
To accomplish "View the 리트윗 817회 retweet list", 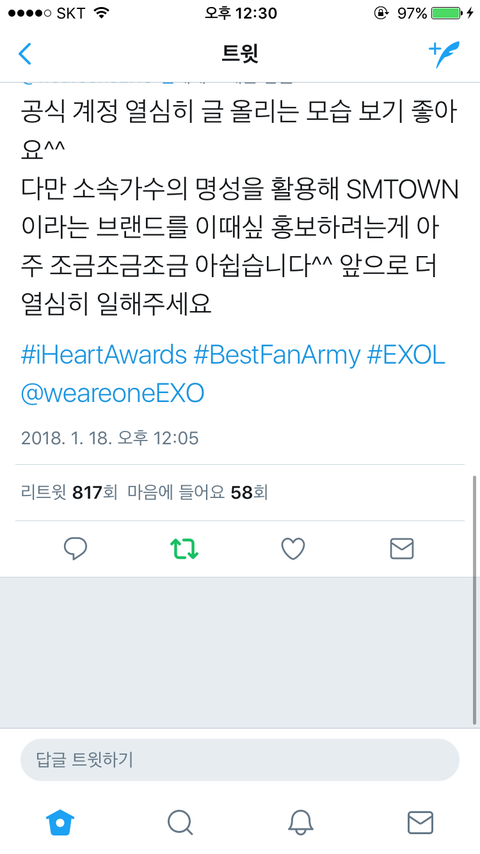I will (69, 493).
